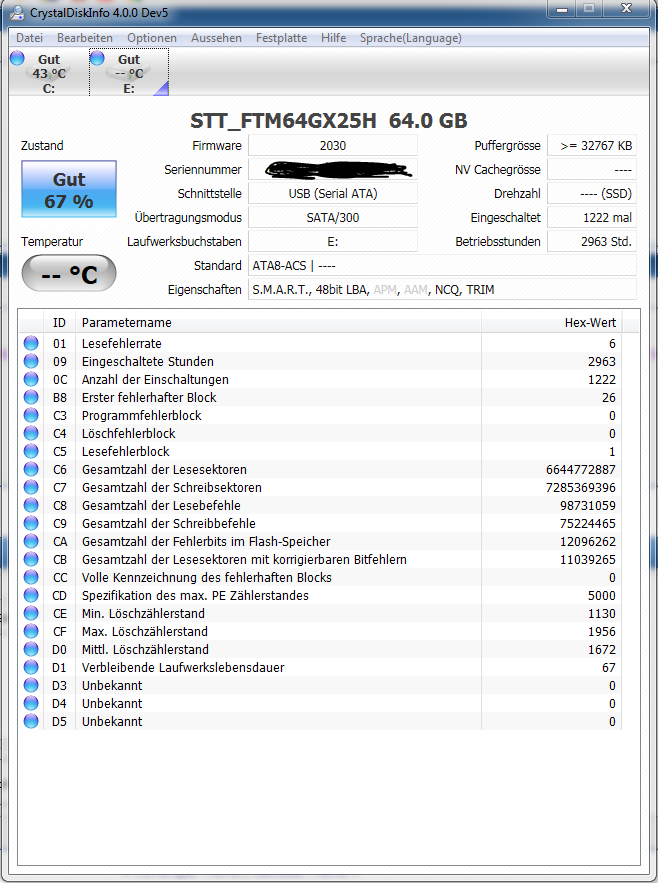The width and height of the screenshot is (658, 883).
Task: Click hex value 6644772887
Action: click(x=580, y=469)
